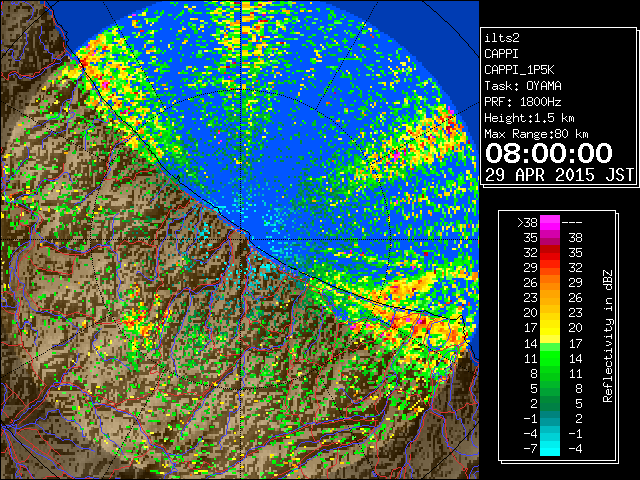Image resolution: width=640 pixels, height=480 pixels.
Task: Click the cyan -7 dBZ legend swatch
Action: click(x=550, y=448)
